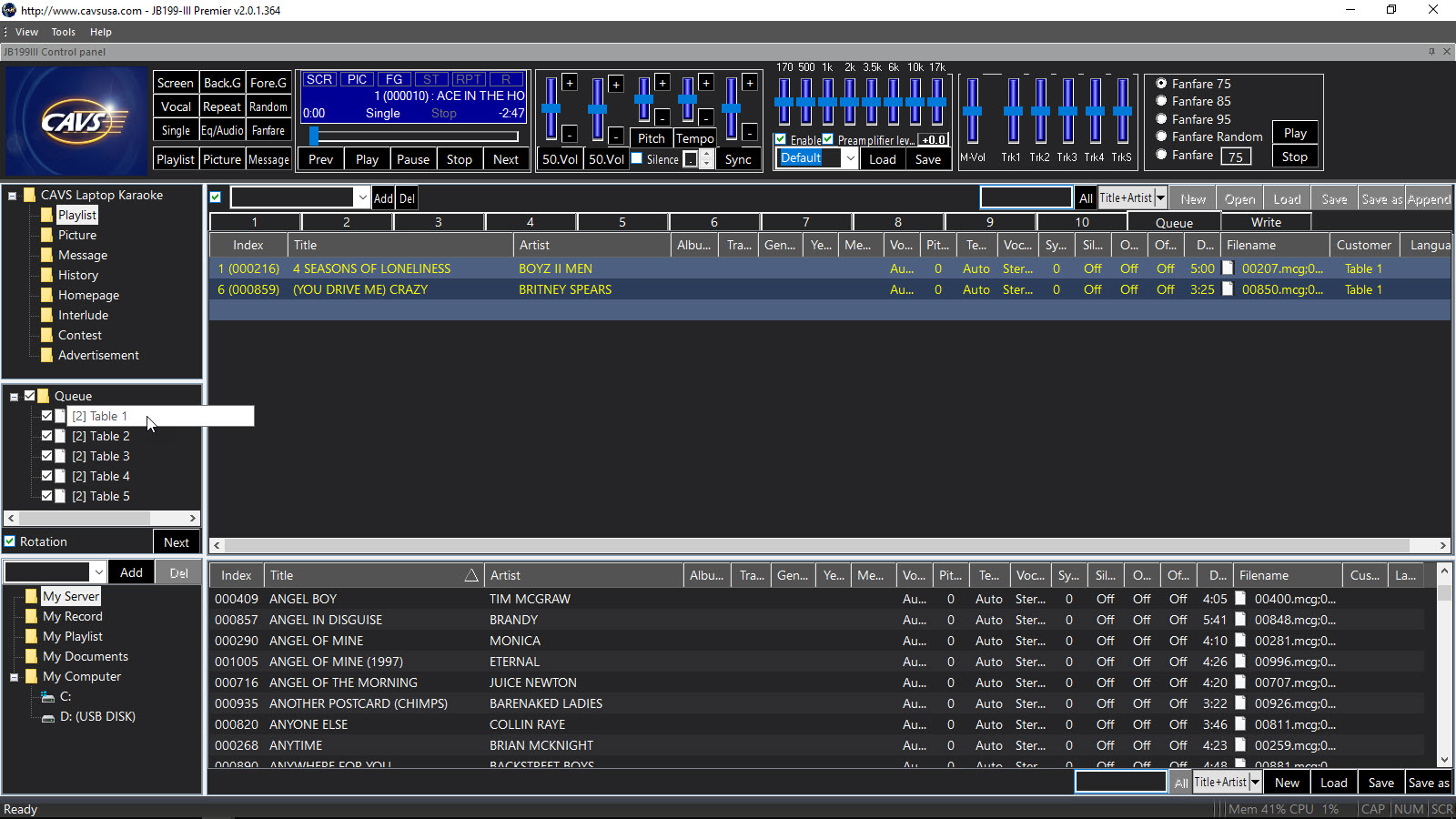Click the minus button above Pitch label
This screenshot has width=1456, height=819.
coord(662,117)
